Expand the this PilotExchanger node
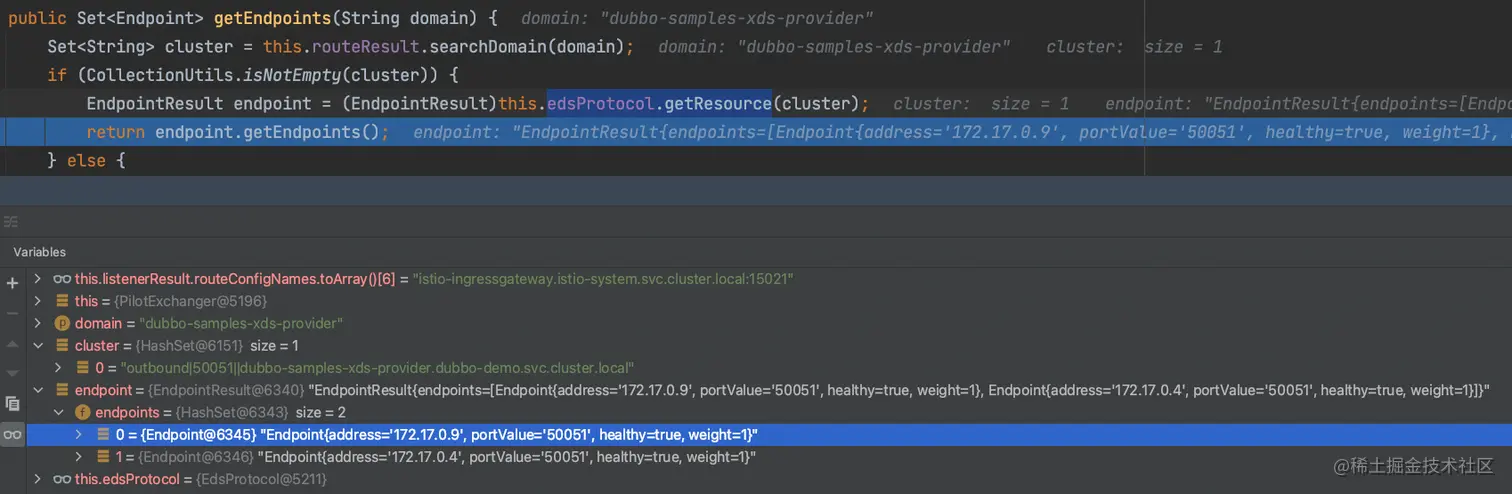The width and height of the screenshot is (1512, 494). (x=38, y=301)
